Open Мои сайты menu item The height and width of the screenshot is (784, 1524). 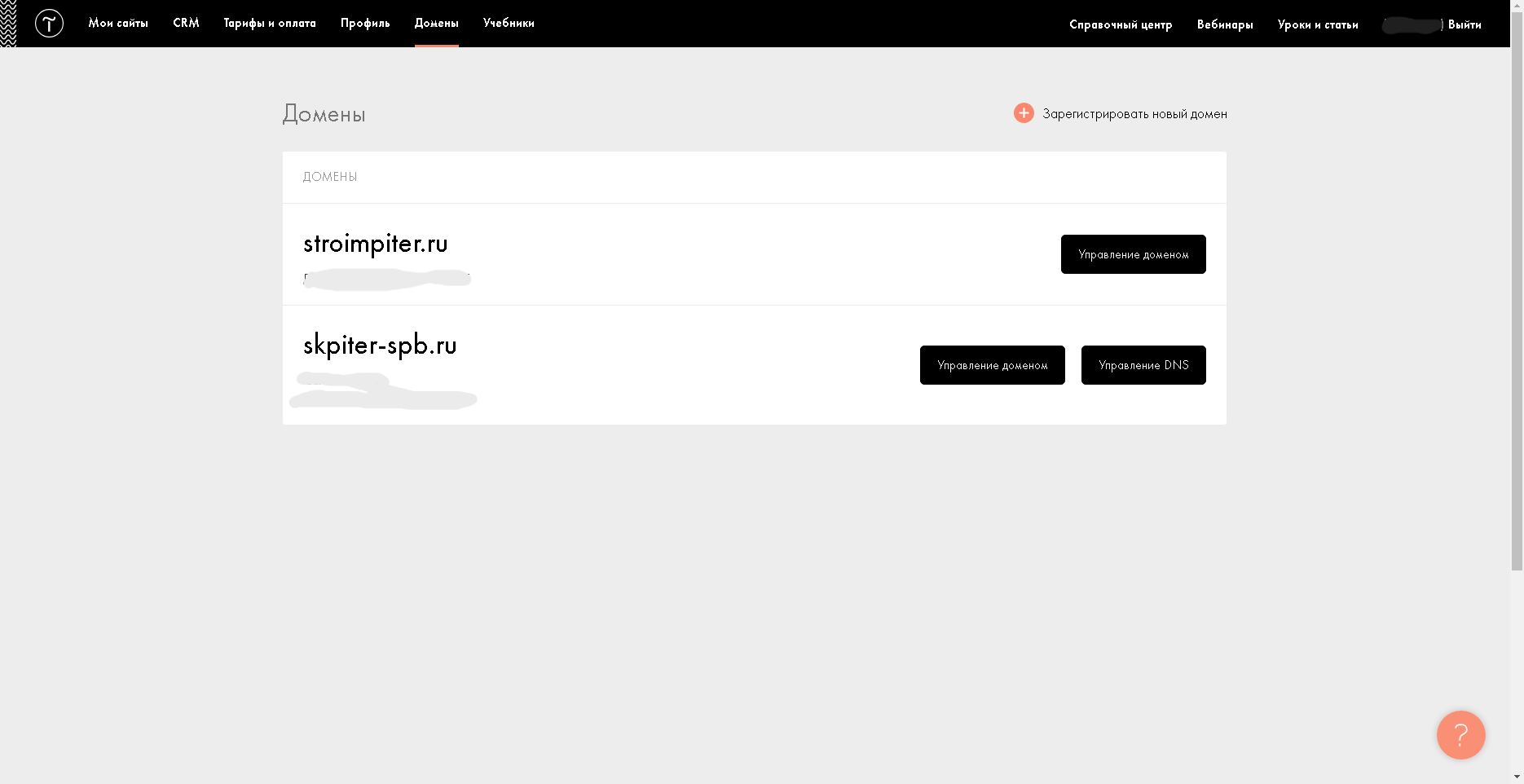click(x=118, y=23)
